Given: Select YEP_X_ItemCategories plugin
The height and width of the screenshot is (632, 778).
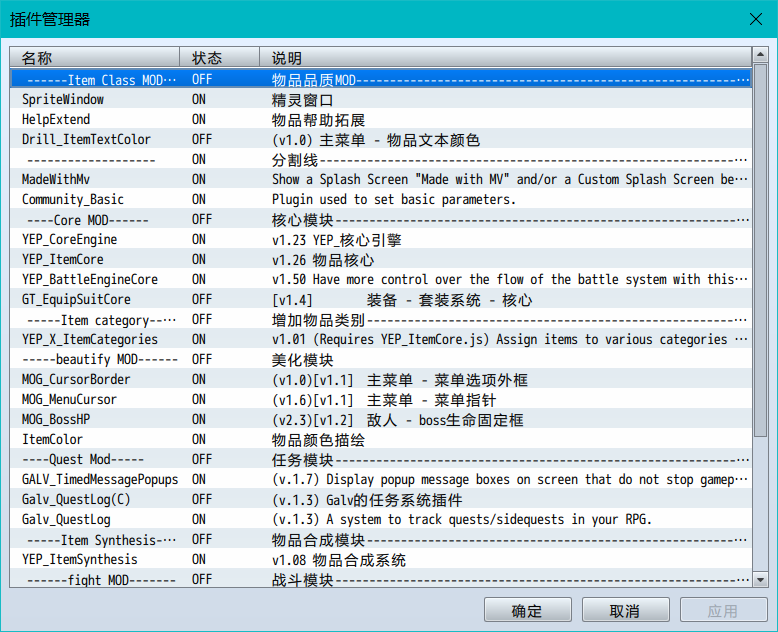Looking at the screenshot, I should tap(380, 339).
